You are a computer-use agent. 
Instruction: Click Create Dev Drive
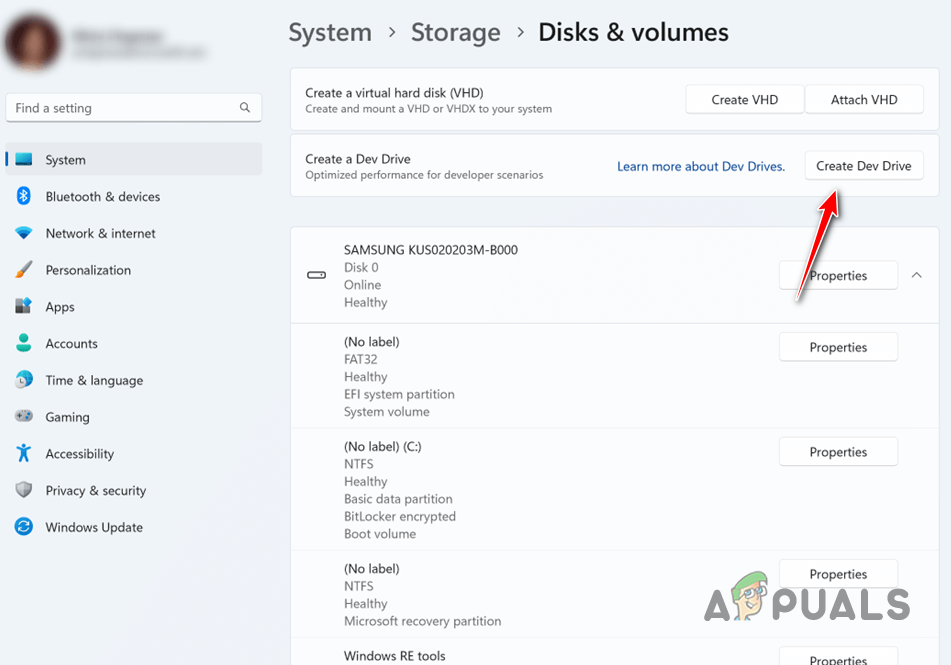coord(863,165)
